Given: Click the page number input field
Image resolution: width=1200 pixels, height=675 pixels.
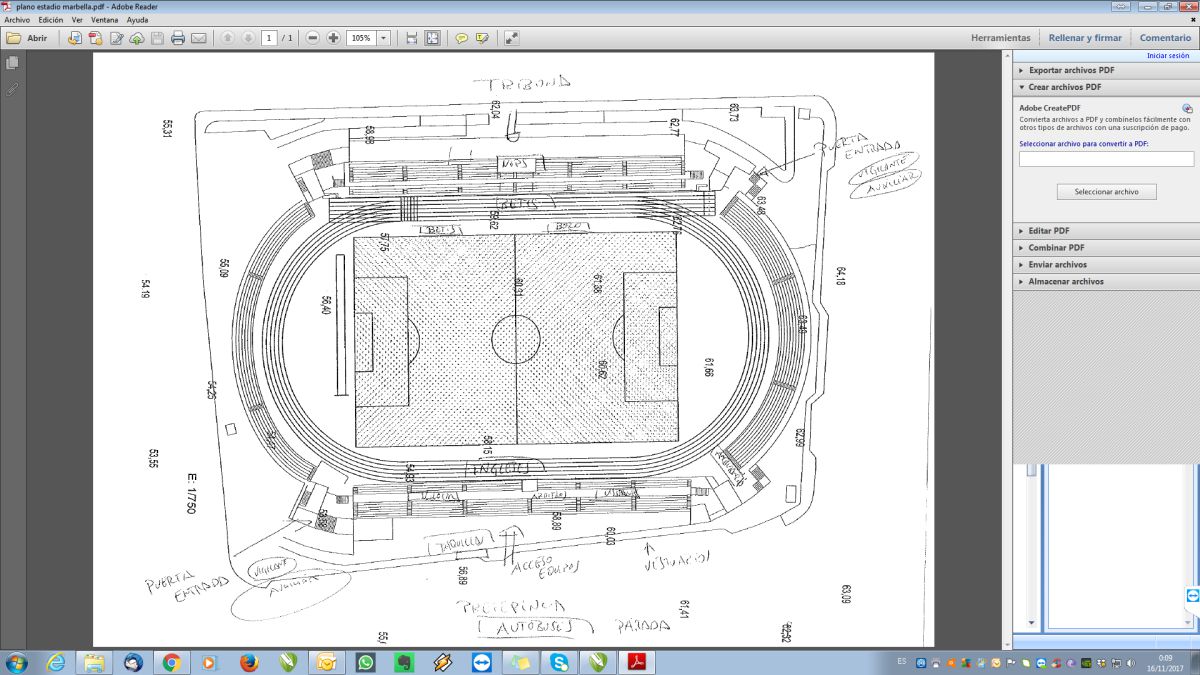Looking at the screenshot, I should 269,38.
